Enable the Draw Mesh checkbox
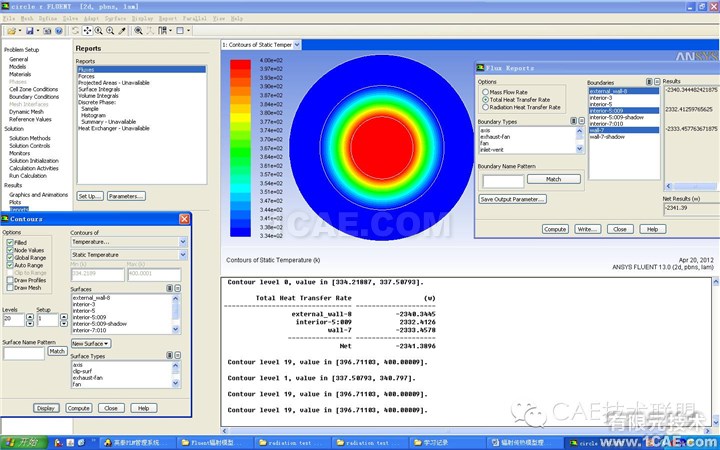The height and width of the screenshot is (450, 720). point(9,288)
